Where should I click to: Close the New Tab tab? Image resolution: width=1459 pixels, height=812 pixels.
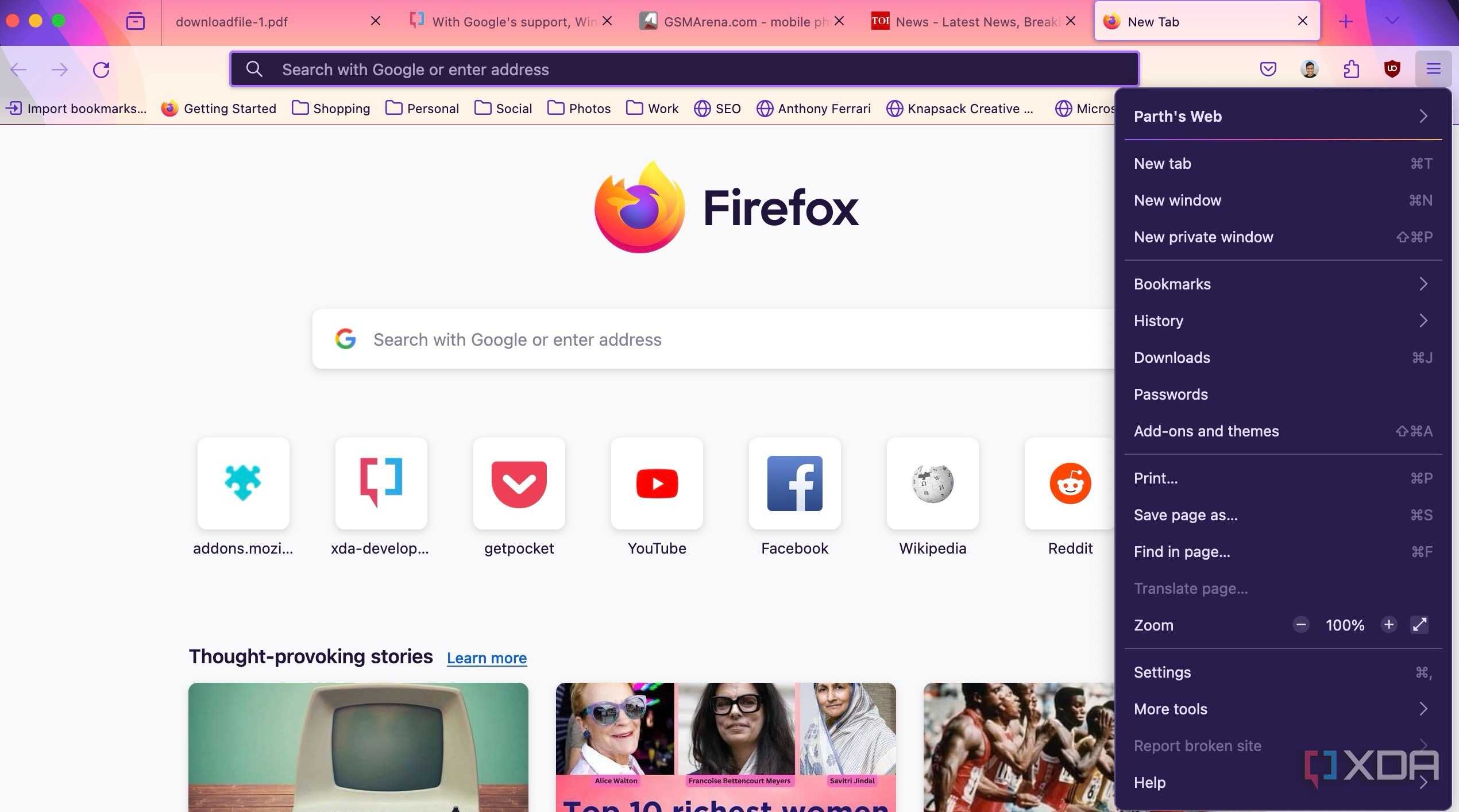point(1303,21)
